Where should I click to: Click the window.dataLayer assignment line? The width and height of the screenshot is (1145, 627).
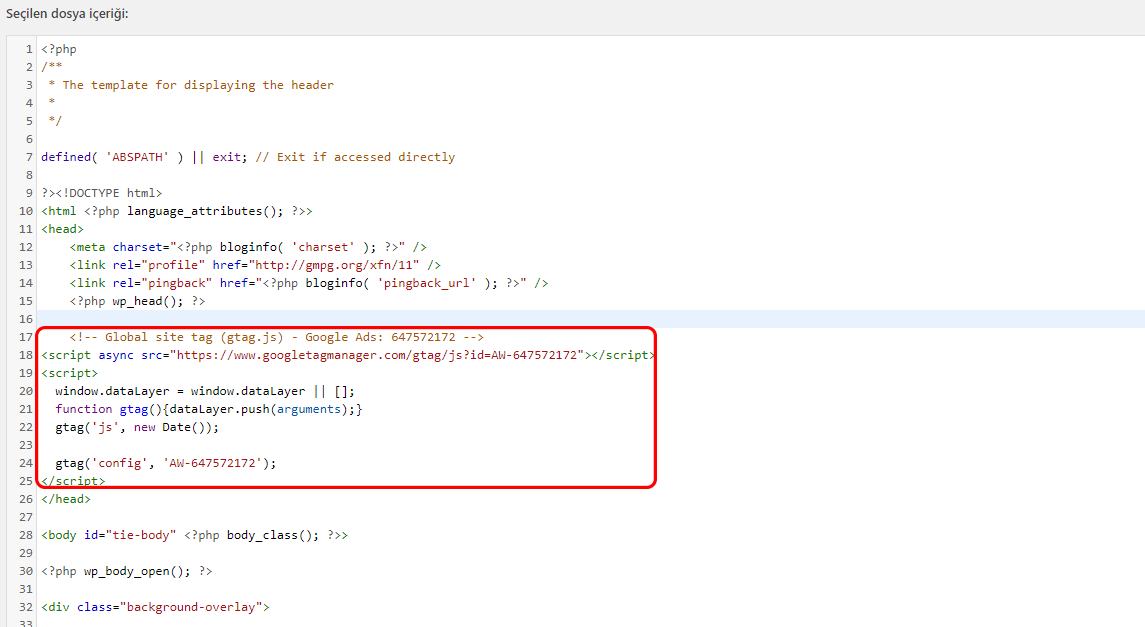(204, 391)
